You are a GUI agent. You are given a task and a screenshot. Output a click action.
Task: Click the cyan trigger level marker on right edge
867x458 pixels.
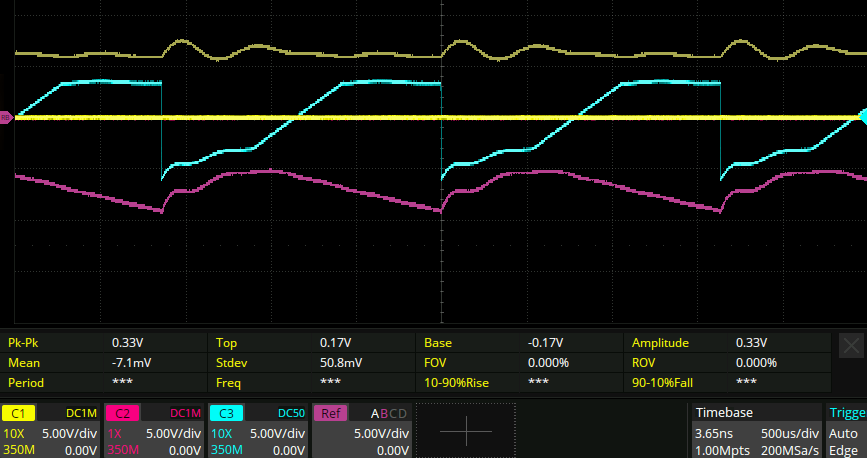(860, 117)
